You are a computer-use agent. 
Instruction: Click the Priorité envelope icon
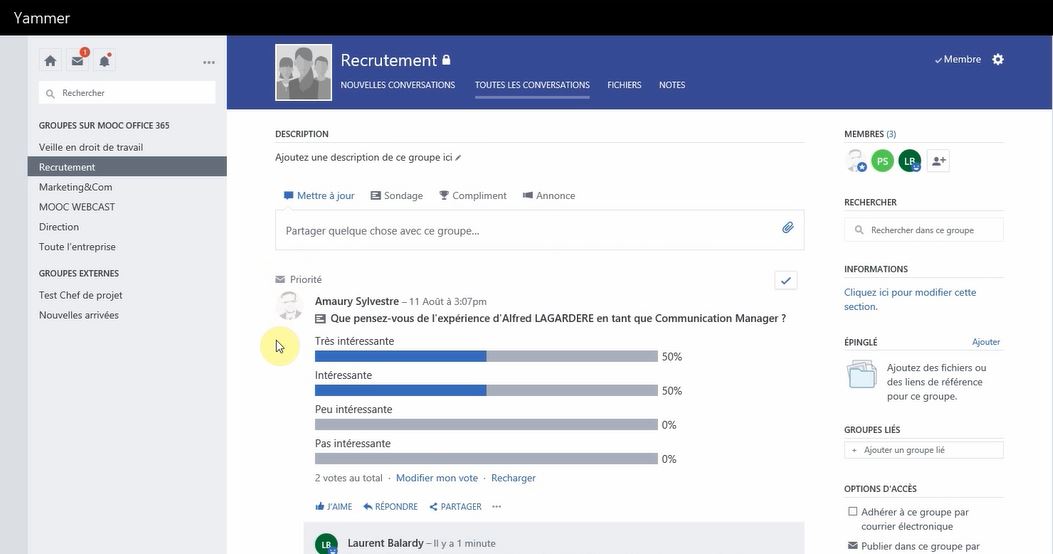(280, 279)
